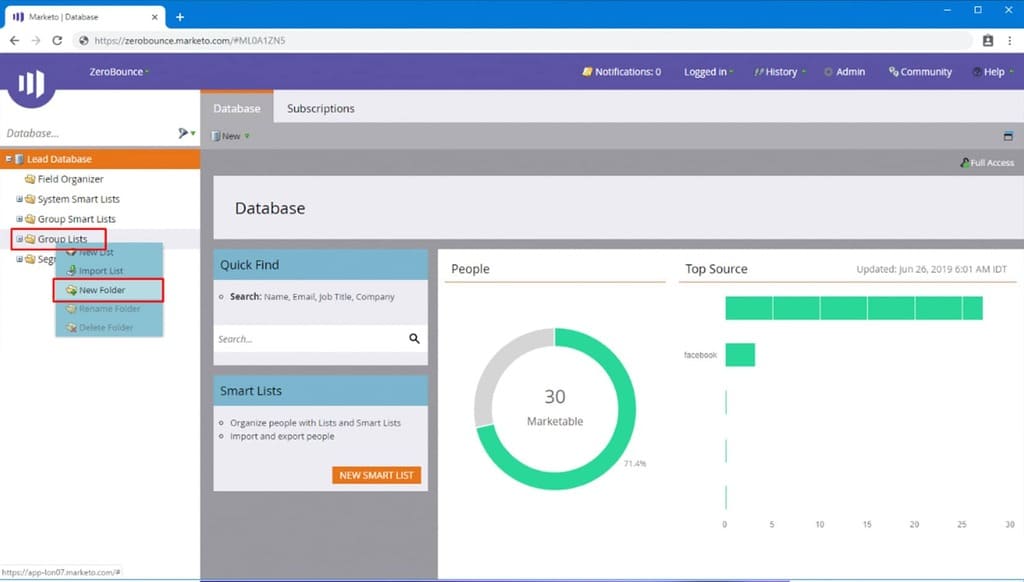Click the Field Organizer folder icon

[x=29, y=179]
